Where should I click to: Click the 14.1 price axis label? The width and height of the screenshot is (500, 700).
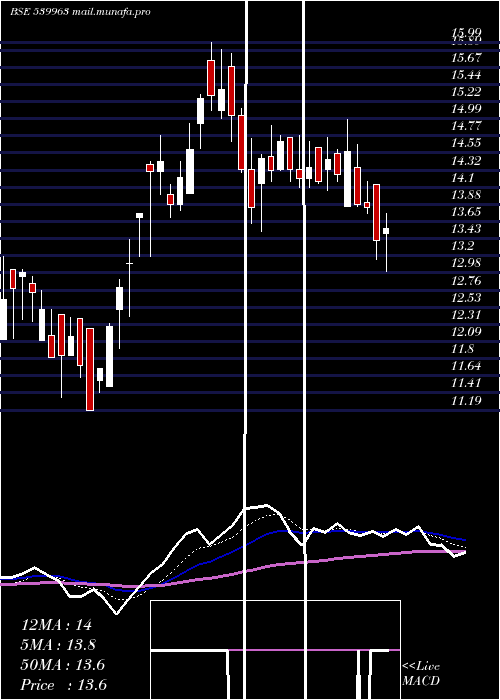point(462,178)
